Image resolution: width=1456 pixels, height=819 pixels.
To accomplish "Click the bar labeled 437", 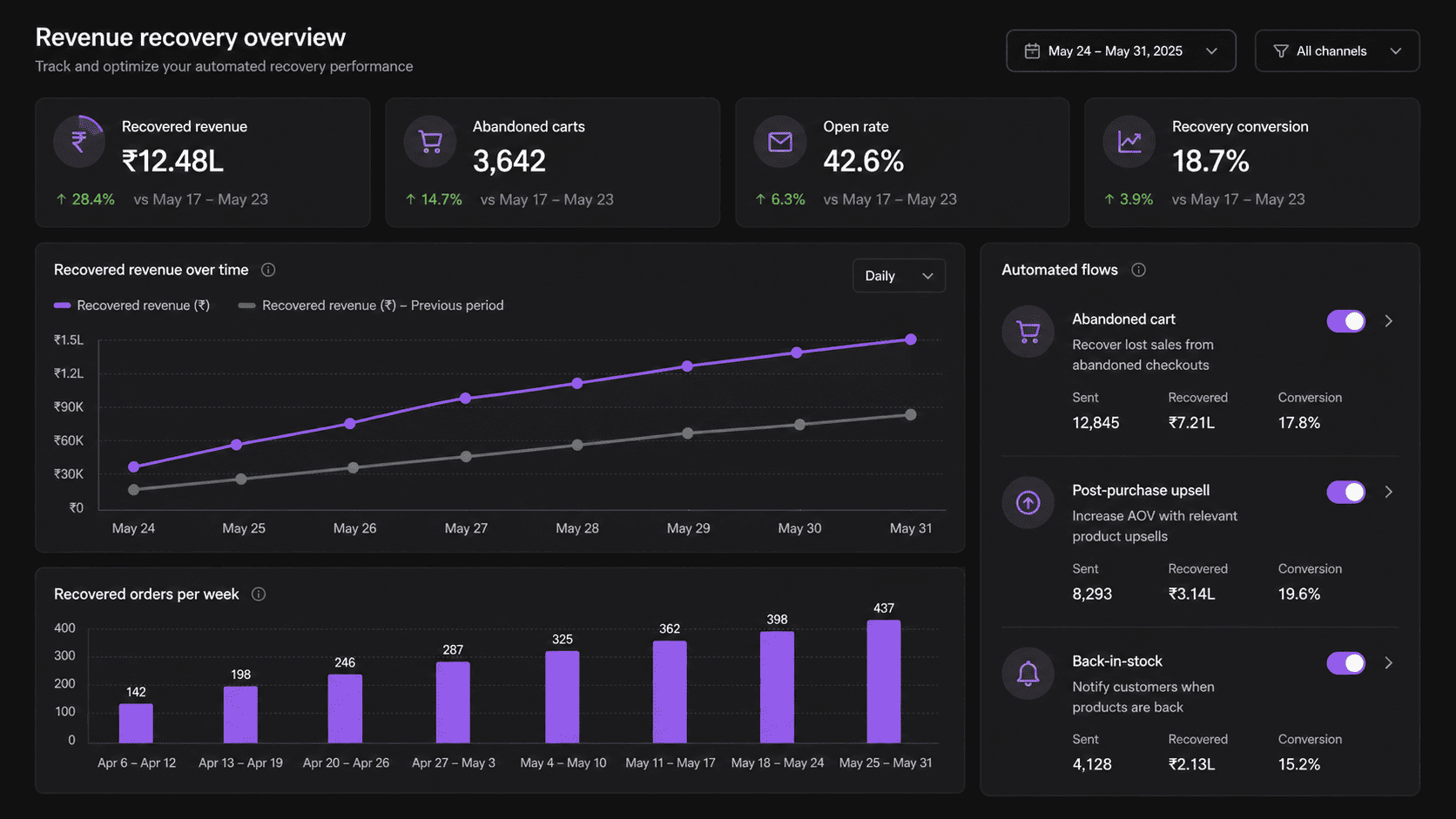I will pyautogui.click(x=884, y=681).
